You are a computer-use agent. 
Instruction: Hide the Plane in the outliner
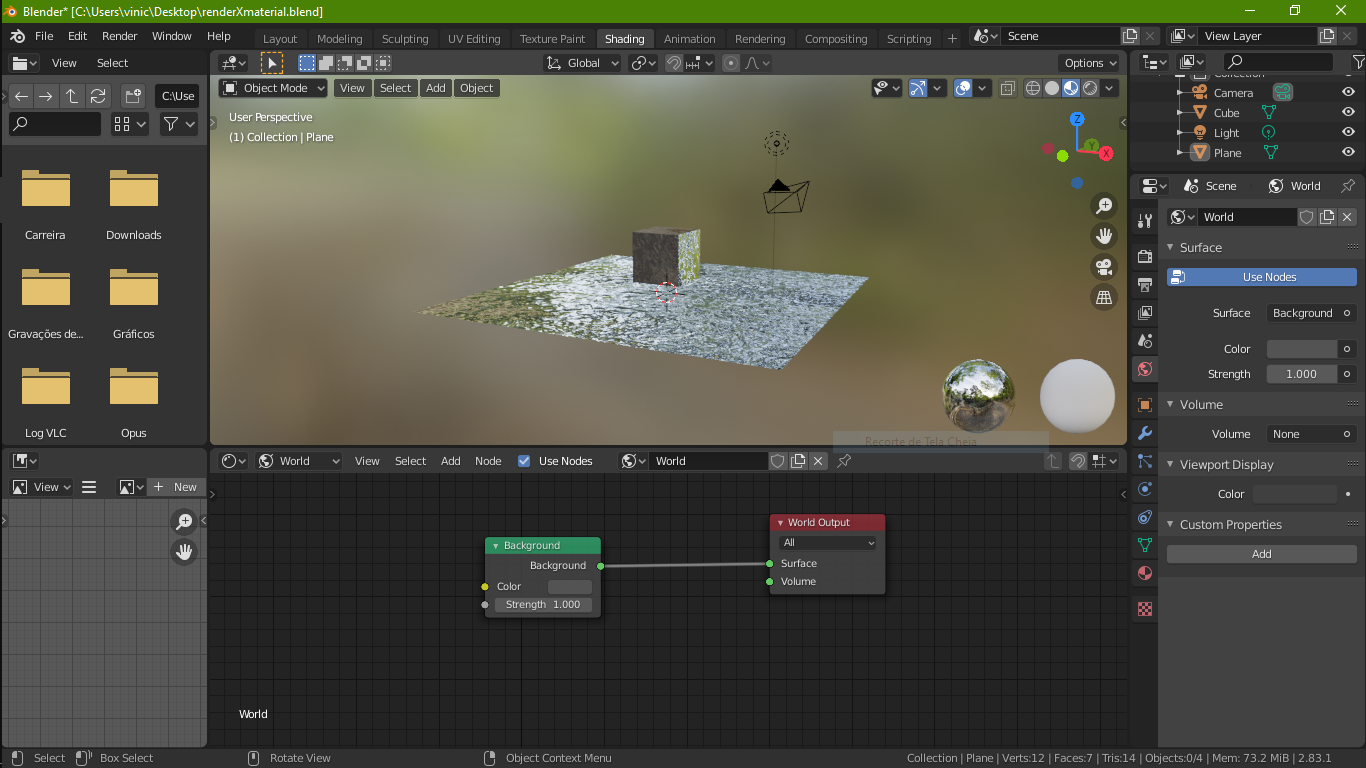(1348, 153)
